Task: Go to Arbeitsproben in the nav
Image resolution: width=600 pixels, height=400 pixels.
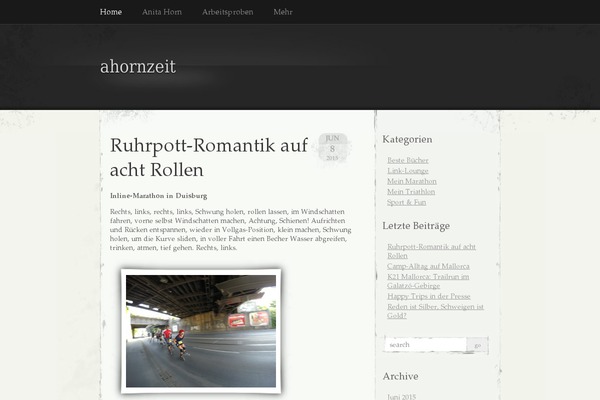Action: (228, 12)
